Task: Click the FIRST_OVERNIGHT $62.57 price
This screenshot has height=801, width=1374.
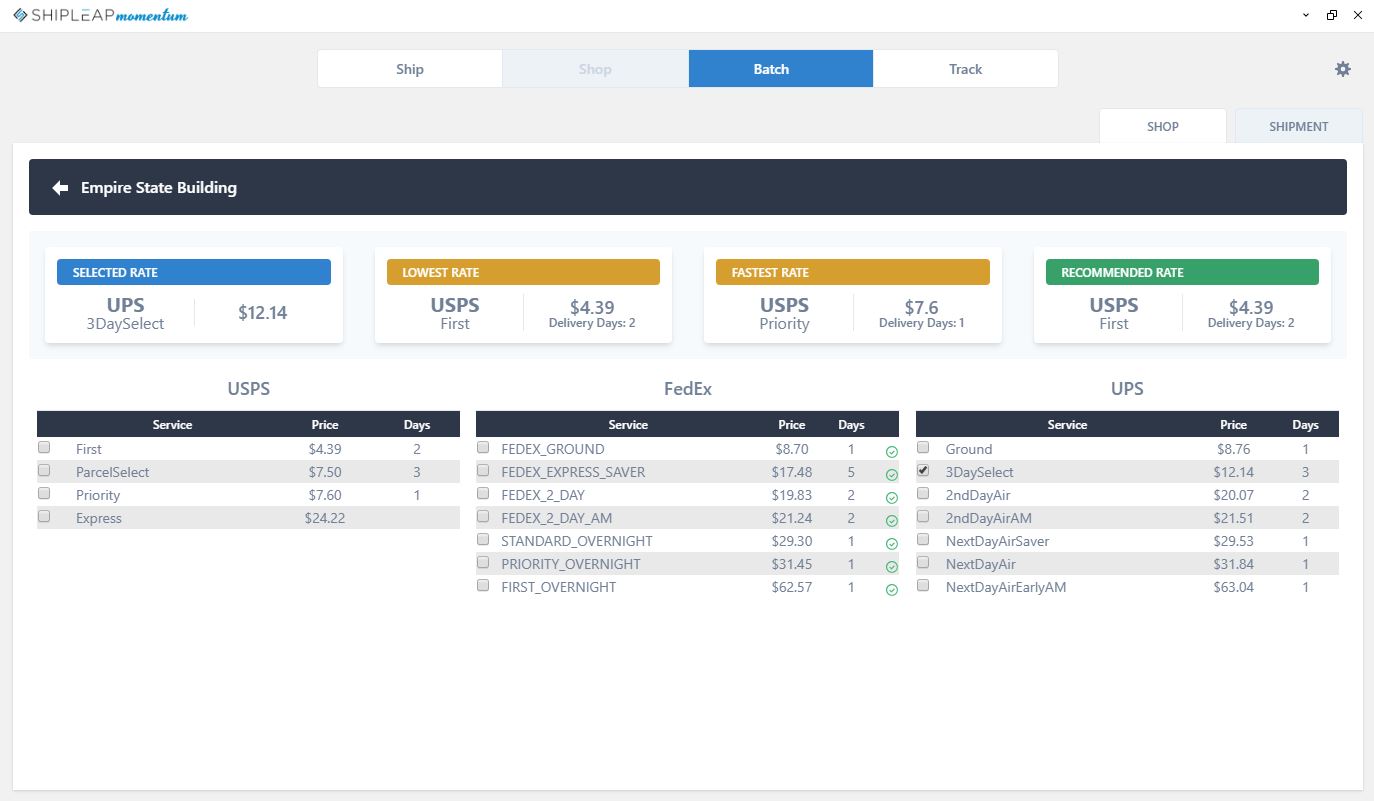Action: click(792, 587)
